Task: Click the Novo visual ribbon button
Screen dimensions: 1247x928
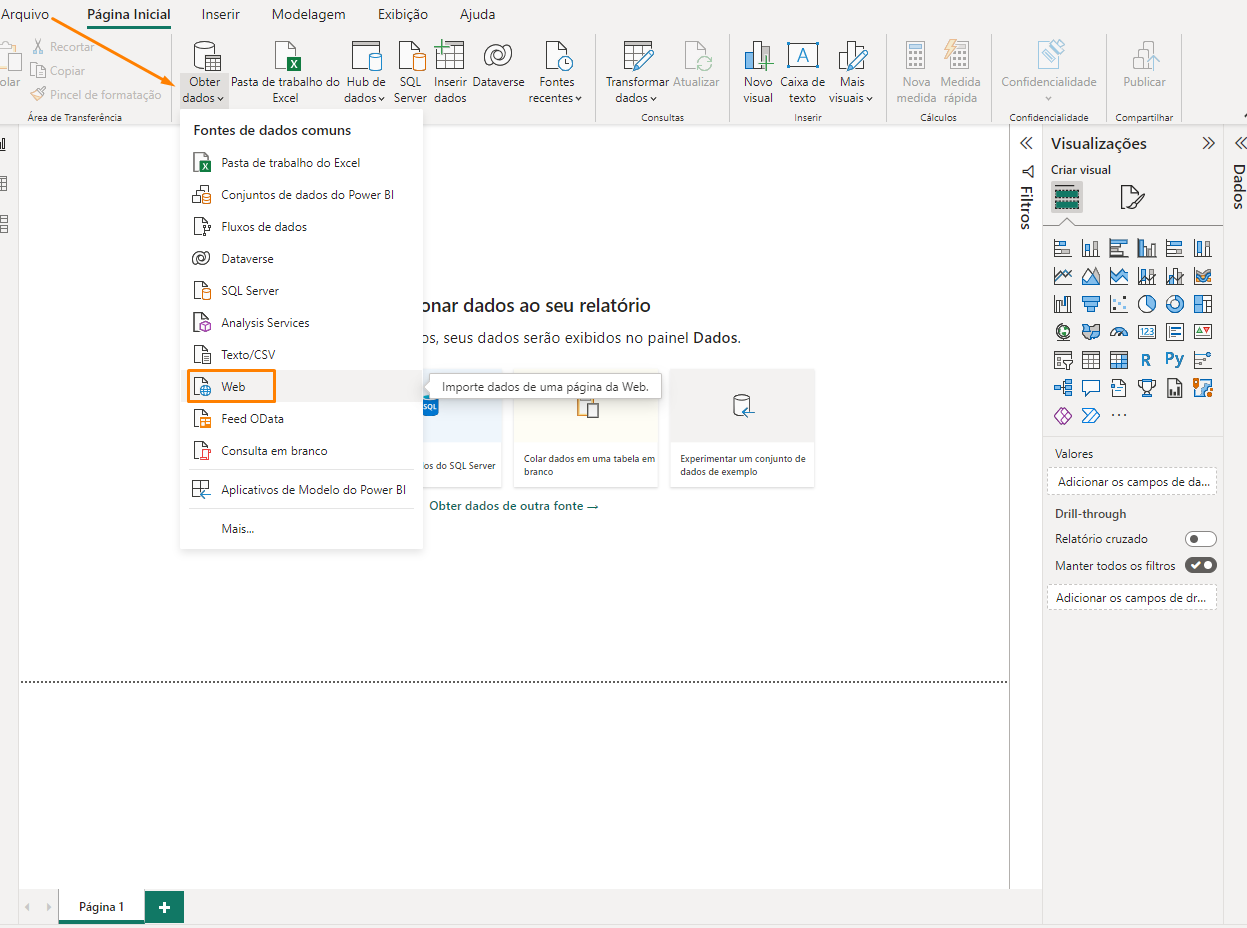Action: click(758, 73)
